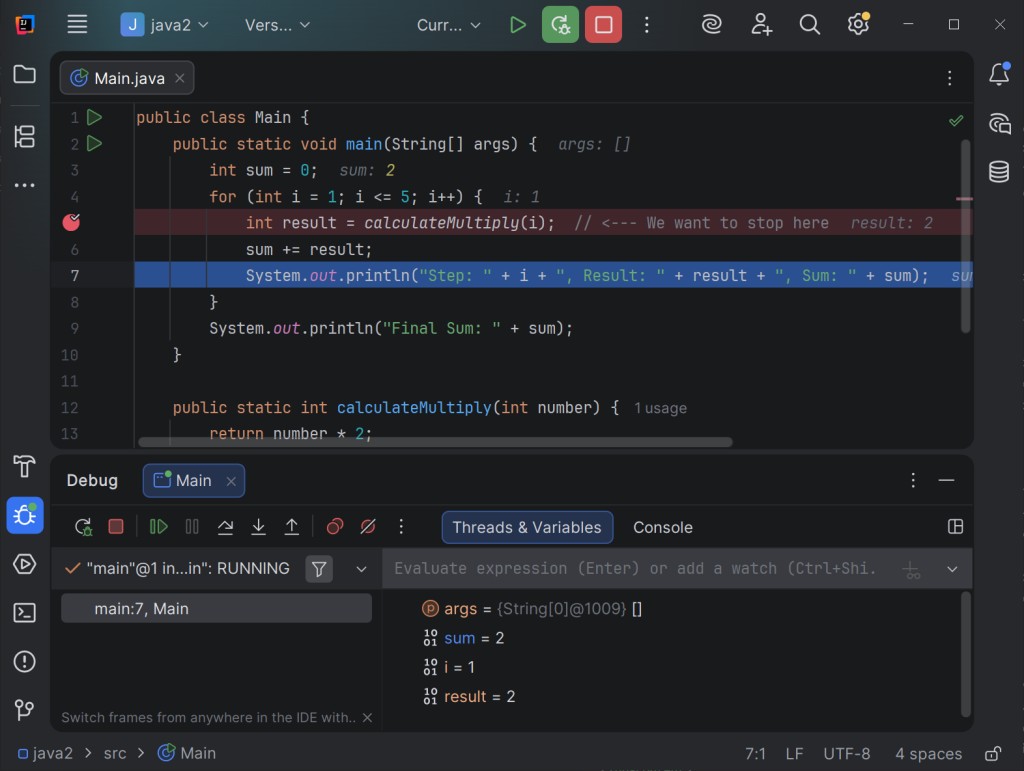Open Debug panel options menu
Image resolution: width=1024 pixels, height=771 pixels.
(x=913, y=480)
